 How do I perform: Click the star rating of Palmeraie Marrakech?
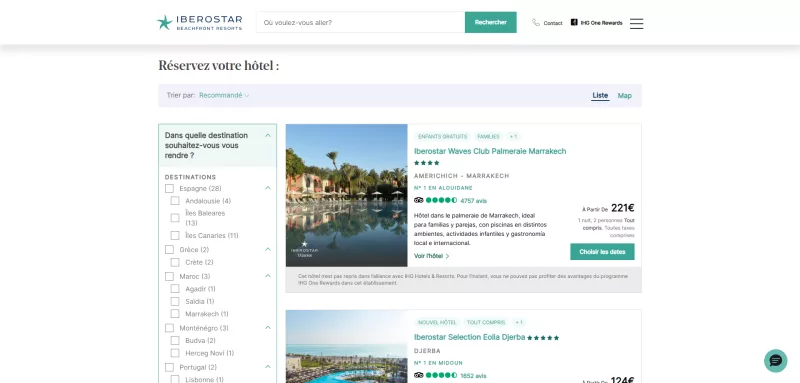[x=427, y=163]
